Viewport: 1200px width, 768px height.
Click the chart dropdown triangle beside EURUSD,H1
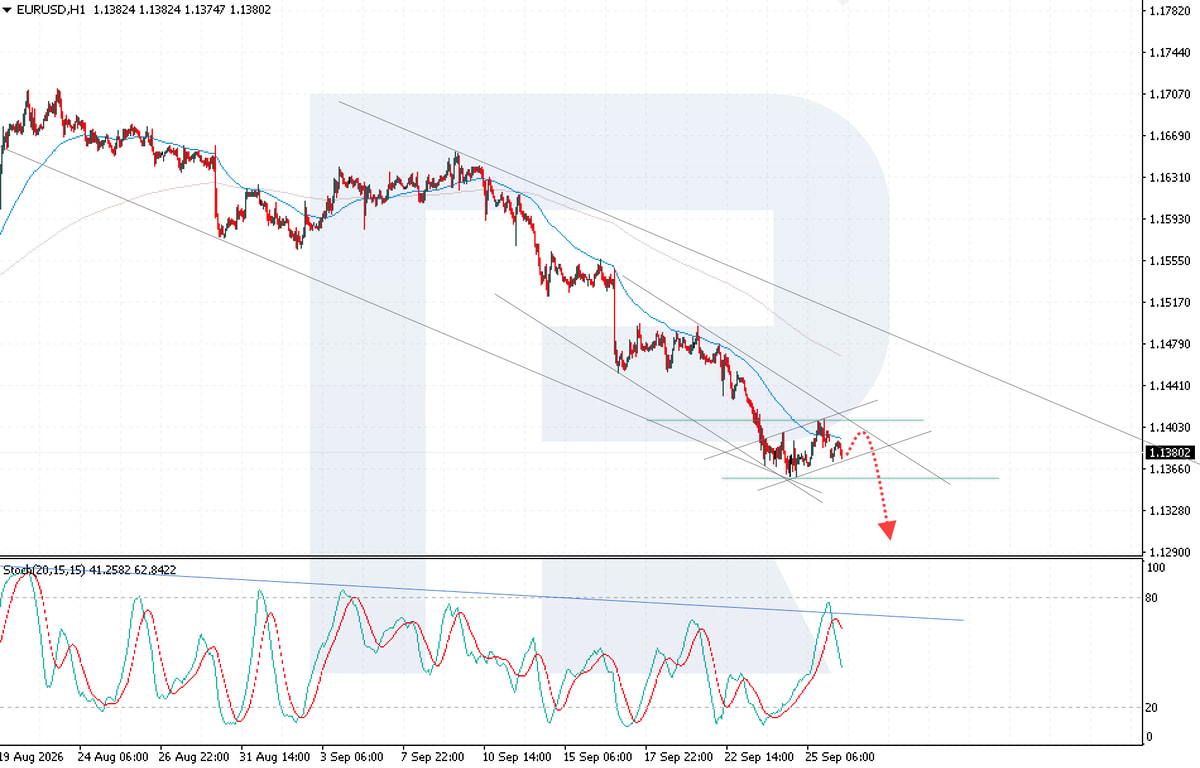click(x=7, y=9)
